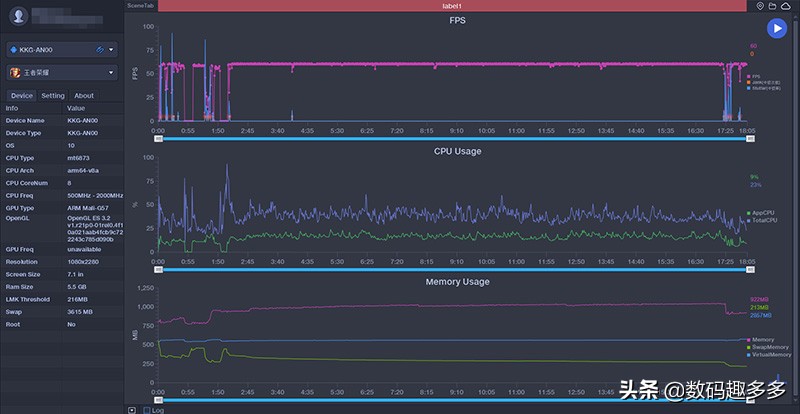Select the Device tab

tap(22, 95)
